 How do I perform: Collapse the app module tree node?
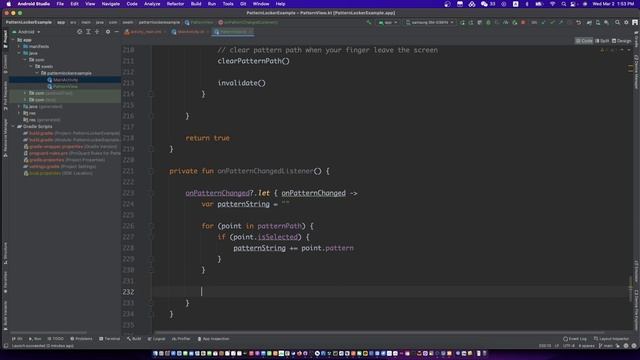click(x=13, y=40)
